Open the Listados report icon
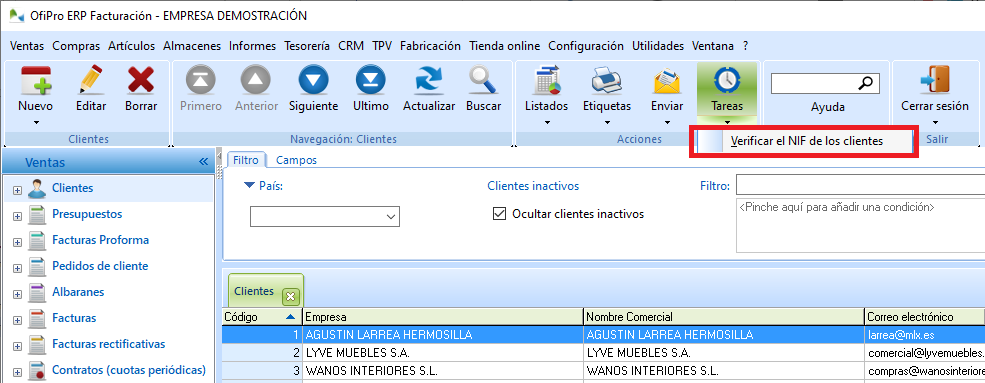985x383 pixels. (546, 80)
